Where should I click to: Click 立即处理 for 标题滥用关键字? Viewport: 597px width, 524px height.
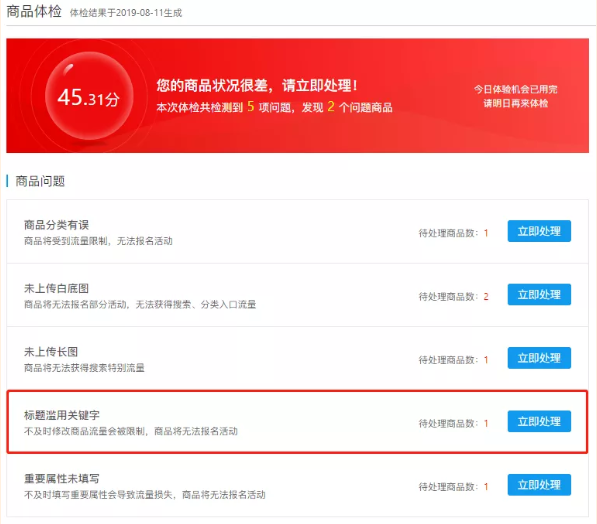coord(539,421)
